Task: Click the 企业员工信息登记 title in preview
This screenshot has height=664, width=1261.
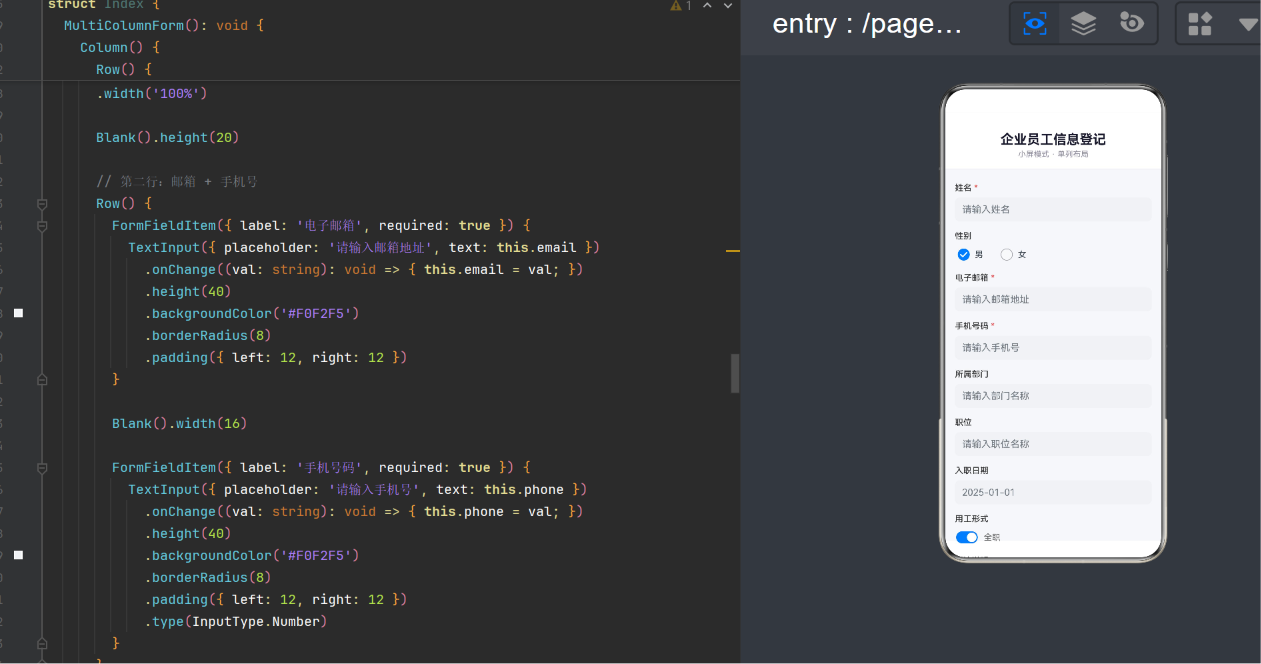Action: 1053,139
